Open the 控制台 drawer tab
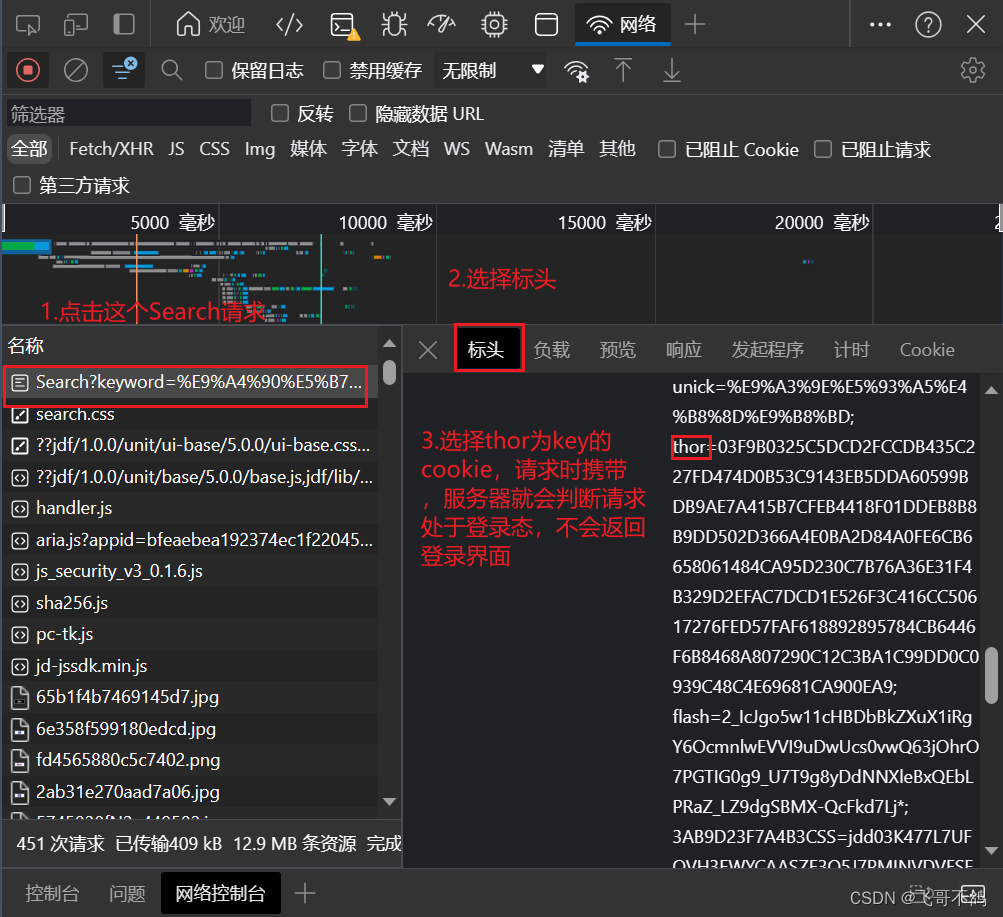This screenshot has height=917, width=1003. (x=52, y=893)
